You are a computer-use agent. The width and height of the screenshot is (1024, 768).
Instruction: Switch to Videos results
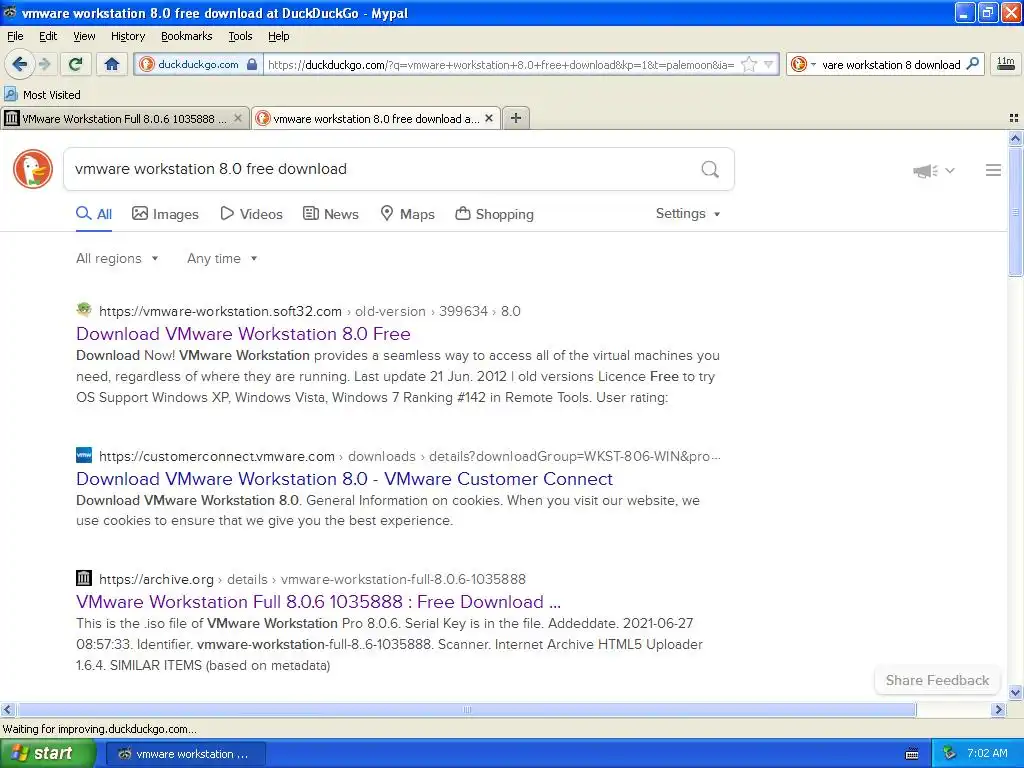click(251, 214)
